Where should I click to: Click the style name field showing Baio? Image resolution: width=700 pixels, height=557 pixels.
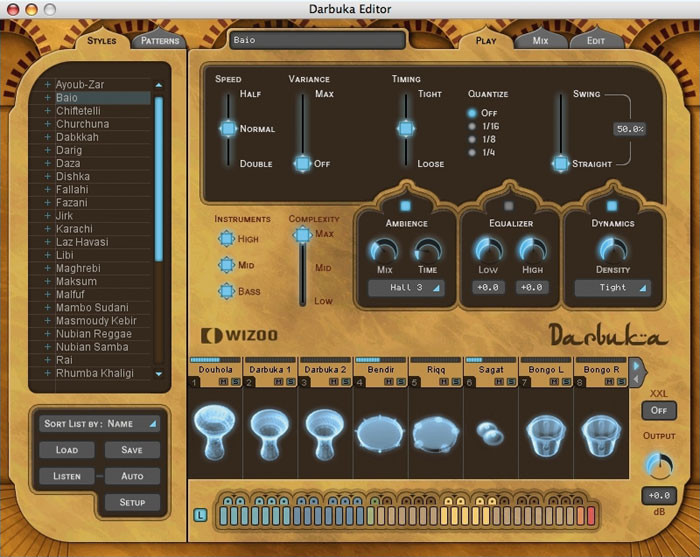(x=317, y=40)
